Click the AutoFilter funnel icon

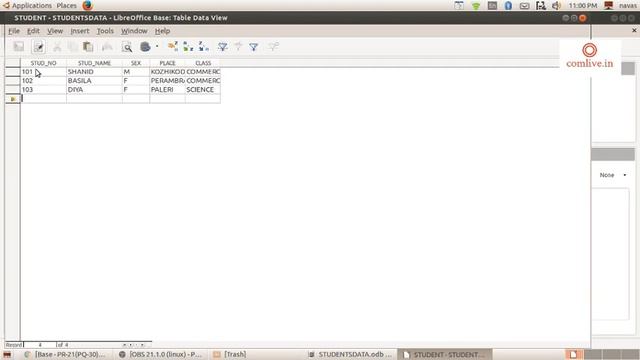223,47
